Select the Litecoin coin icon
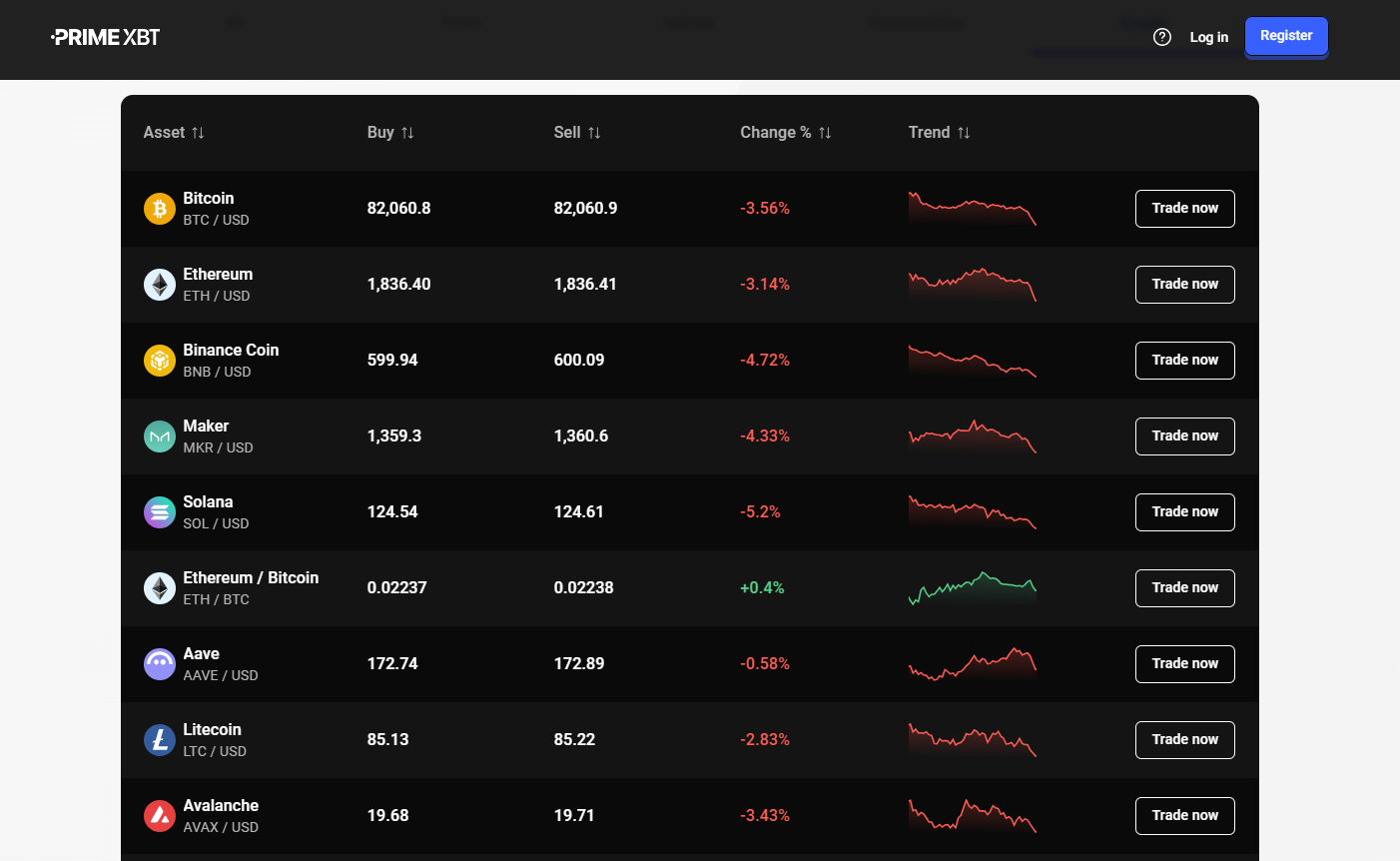 click(159, 739)
